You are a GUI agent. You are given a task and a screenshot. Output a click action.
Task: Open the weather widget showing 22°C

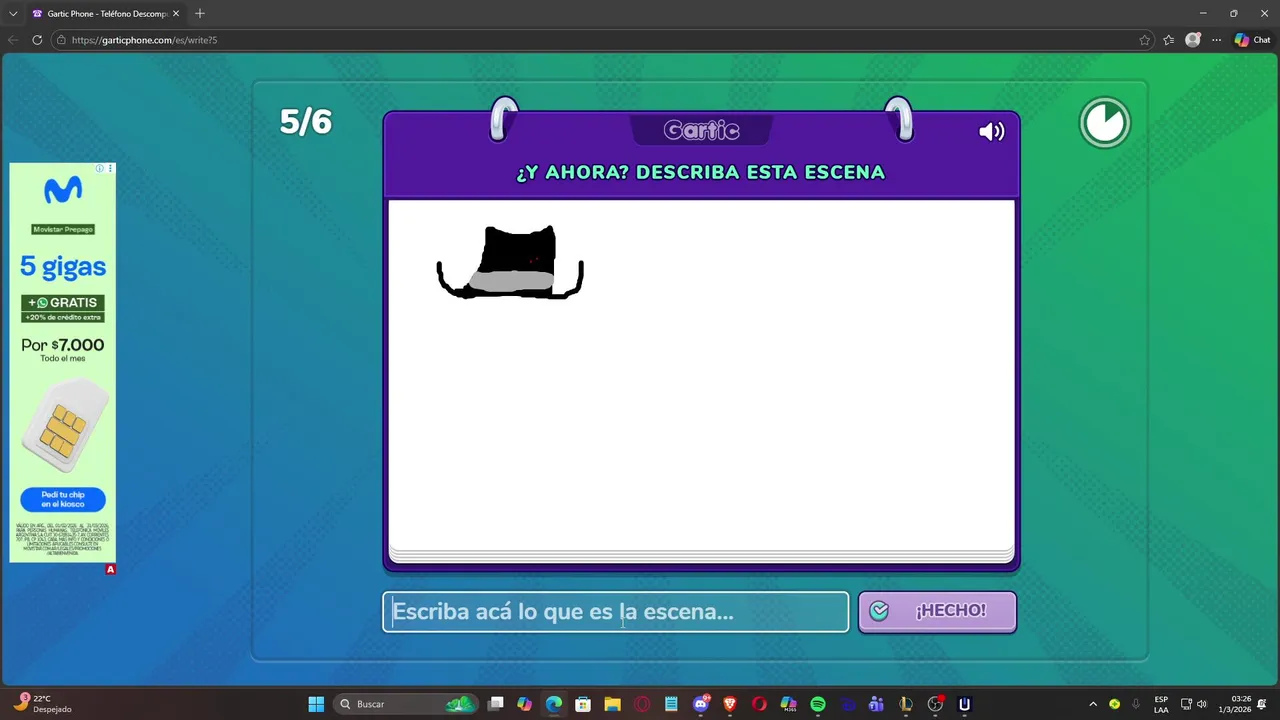pos(45,704)
